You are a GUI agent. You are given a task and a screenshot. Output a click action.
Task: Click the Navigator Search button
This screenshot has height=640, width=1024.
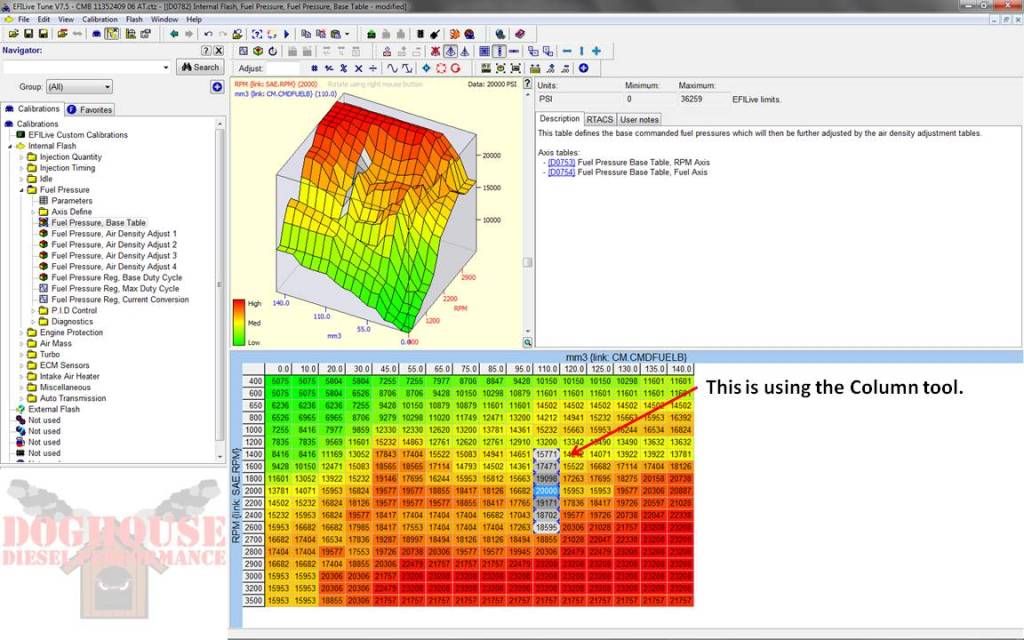[200, 67]
